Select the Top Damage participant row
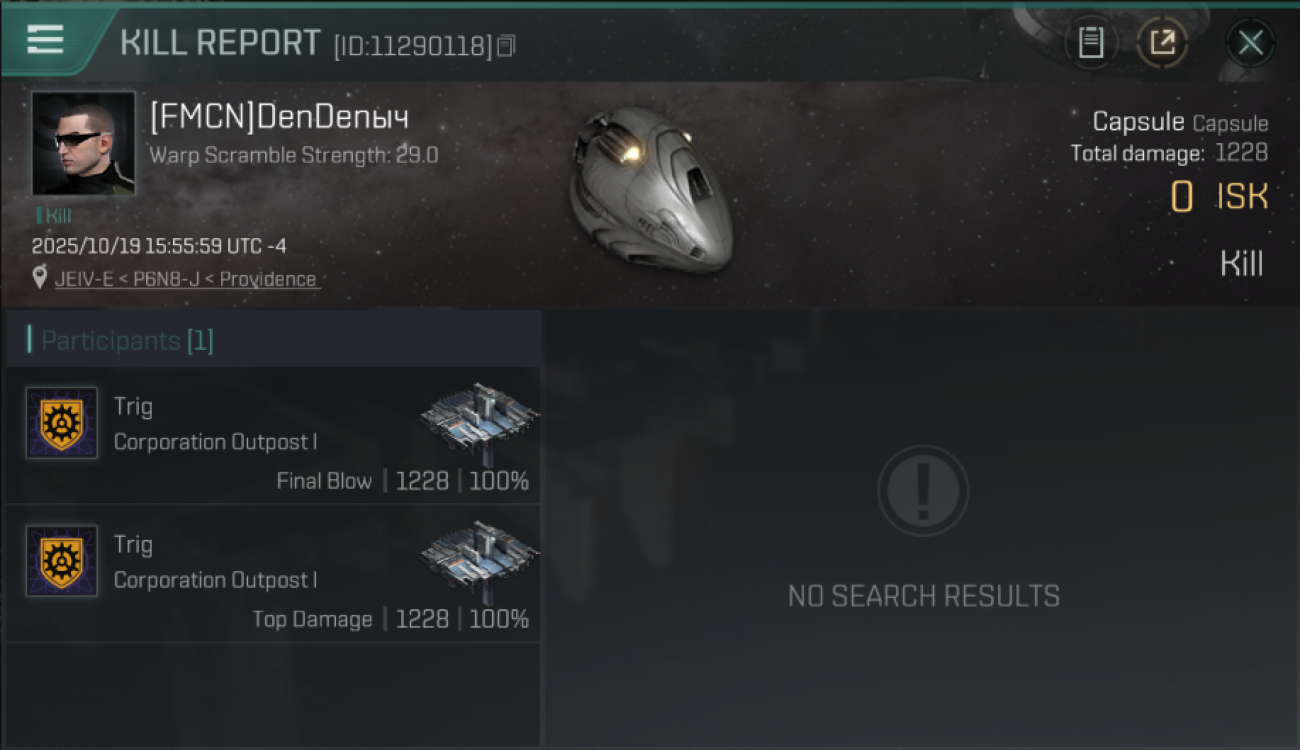Image resolution: width=1300 pixels, height=750 pixels. tap(273, 574)
